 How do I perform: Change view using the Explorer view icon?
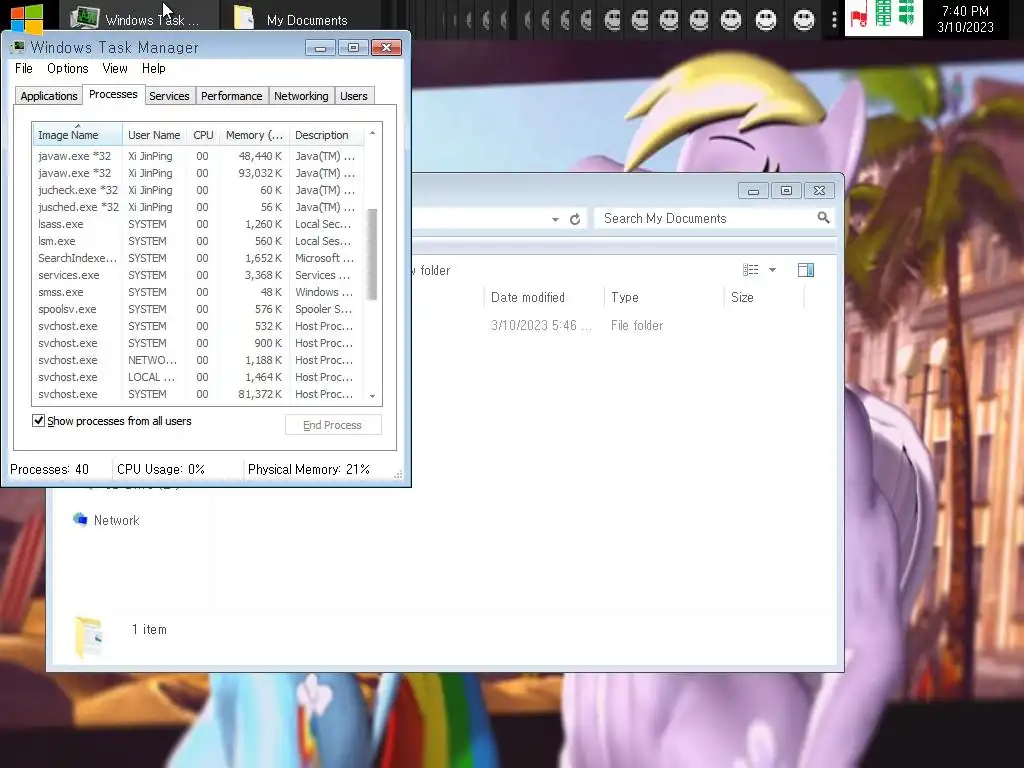point(750,270)
